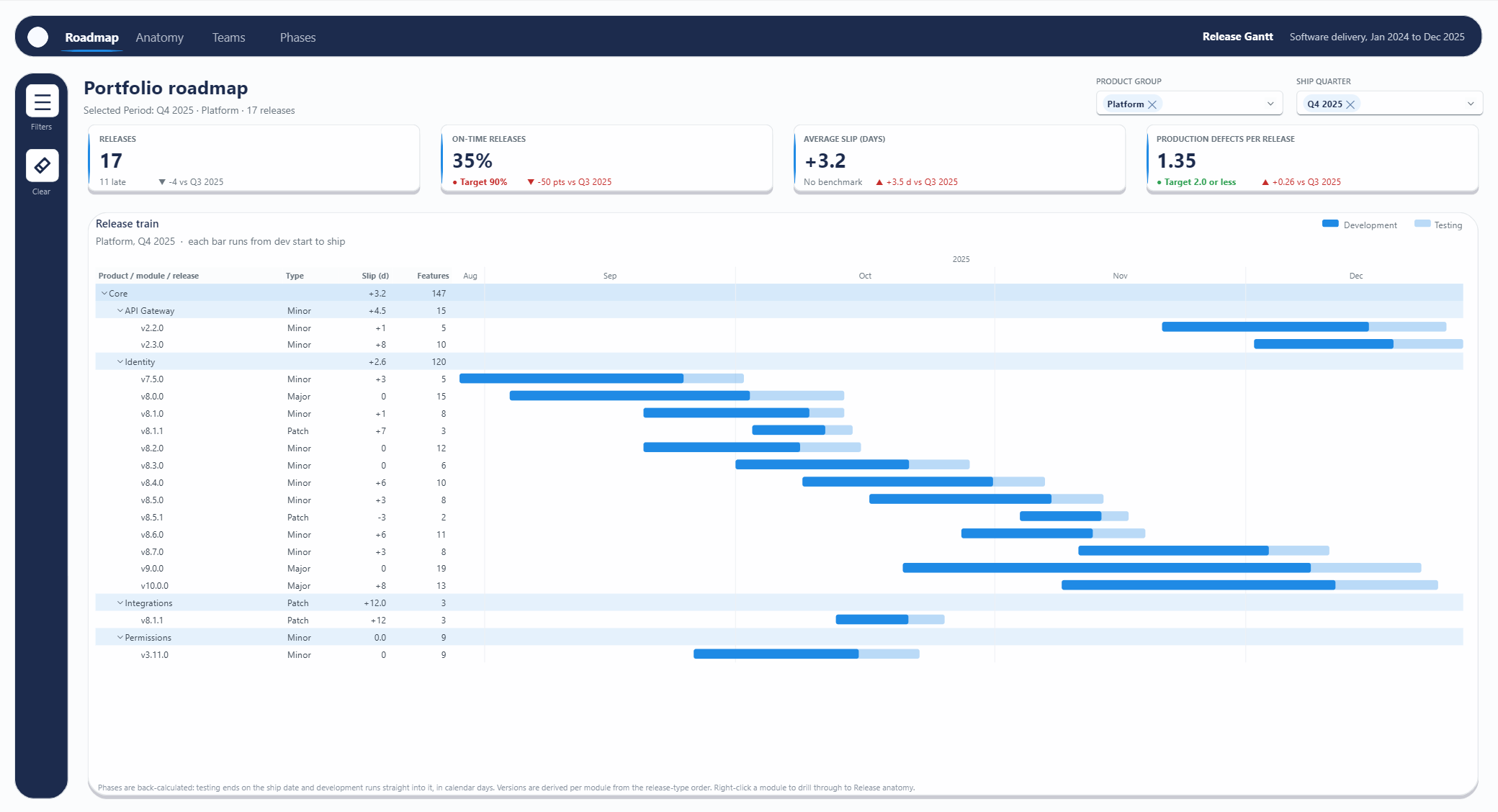Click the v8.5.1 slip value -3
Screen dimensions: 1498x812
tap(382, 517)
